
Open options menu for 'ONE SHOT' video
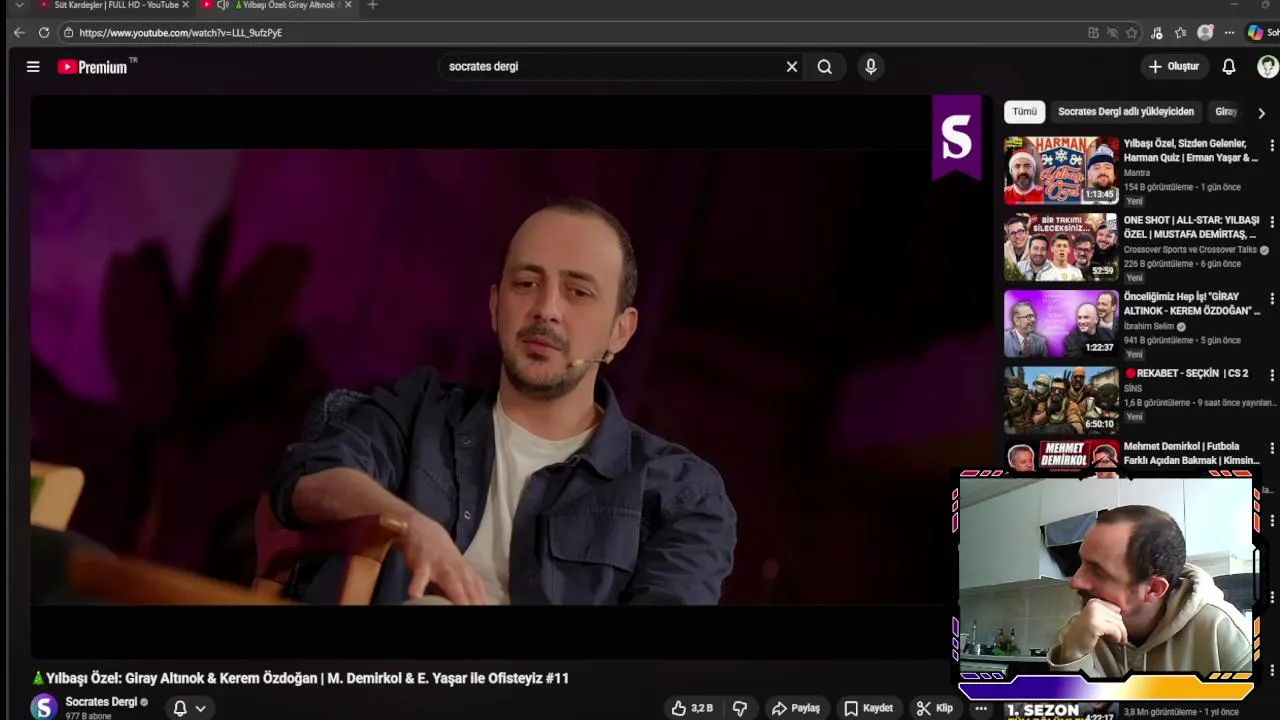tap(1272, 222)
